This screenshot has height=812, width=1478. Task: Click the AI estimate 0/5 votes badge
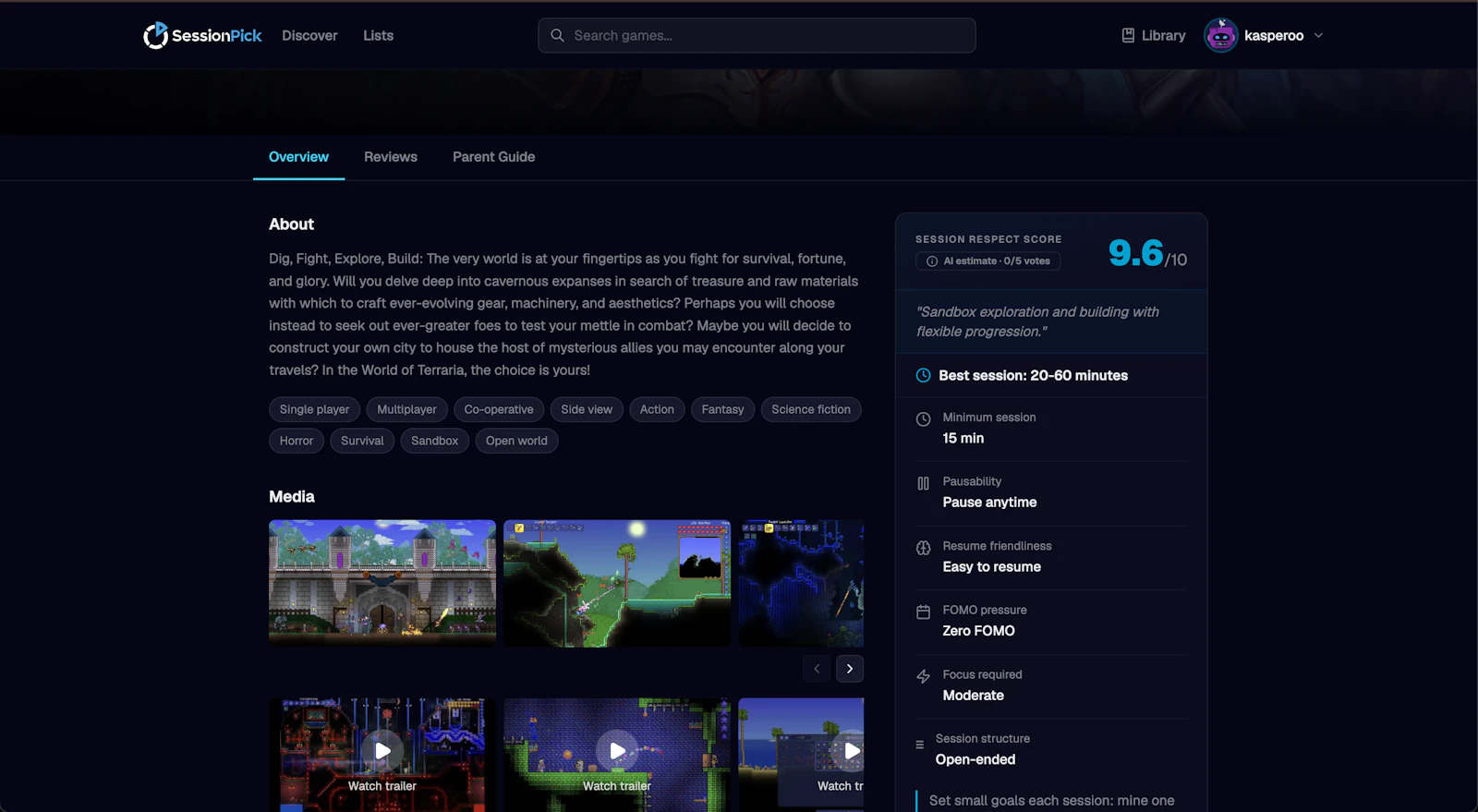tap(988, 261)
